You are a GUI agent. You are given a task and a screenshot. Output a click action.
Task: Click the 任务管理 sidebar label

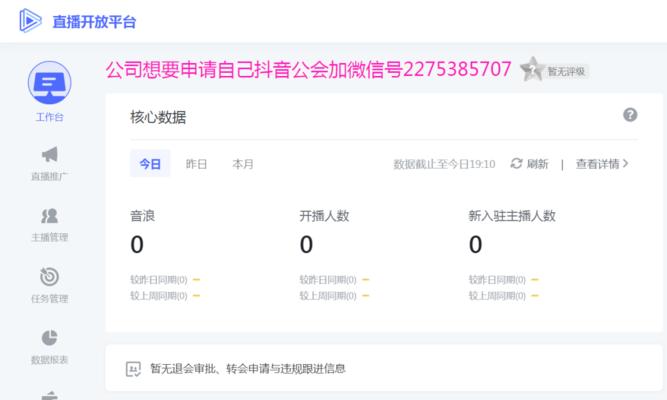tap(49, 298)
